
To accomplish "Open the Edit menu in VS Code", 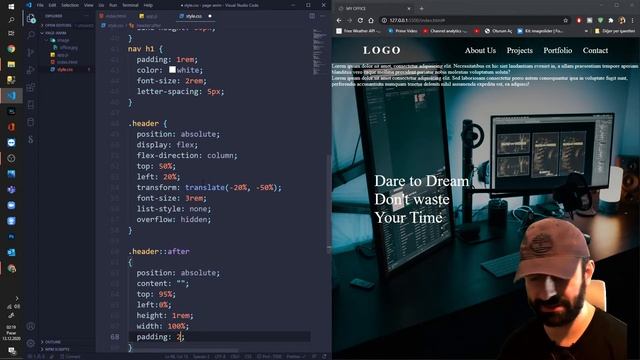I will 52,5.
